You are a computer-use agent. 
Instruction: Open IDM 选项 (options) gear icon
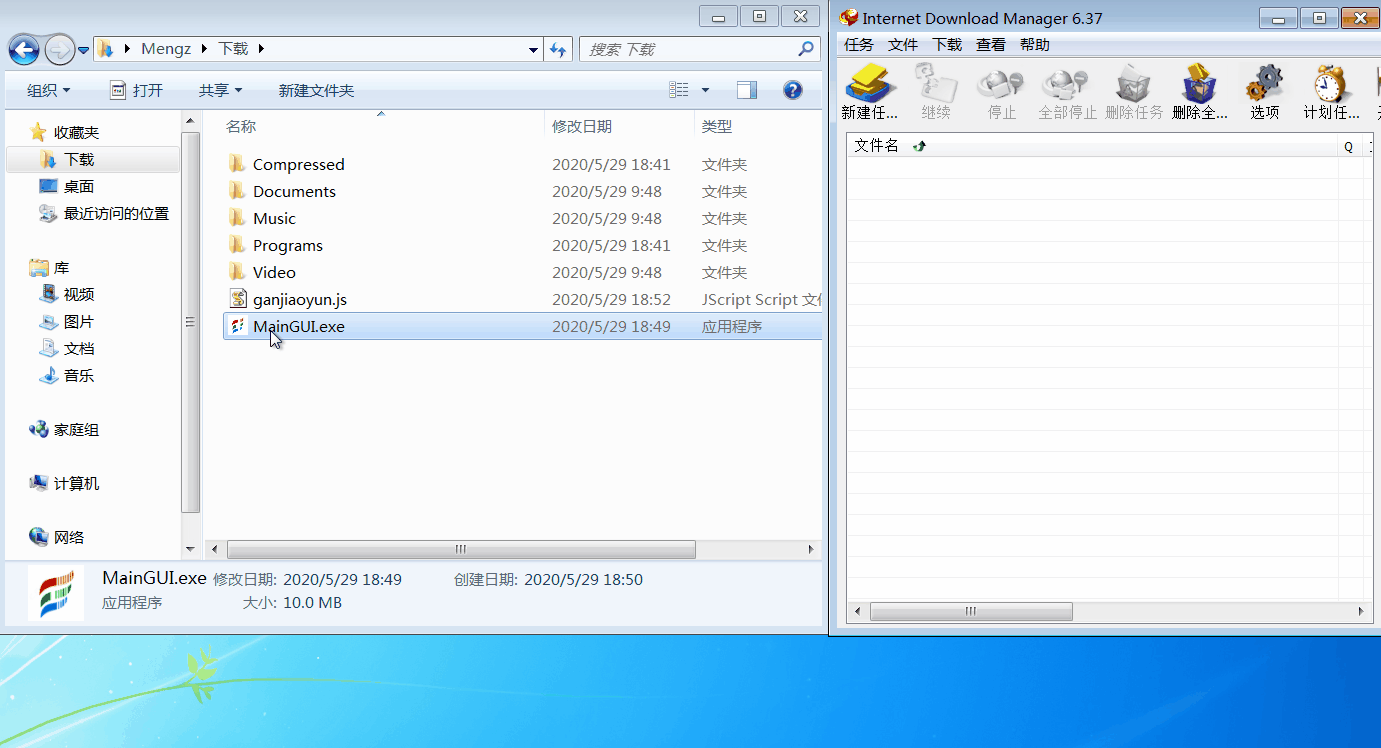click(x=1264, y=84)
